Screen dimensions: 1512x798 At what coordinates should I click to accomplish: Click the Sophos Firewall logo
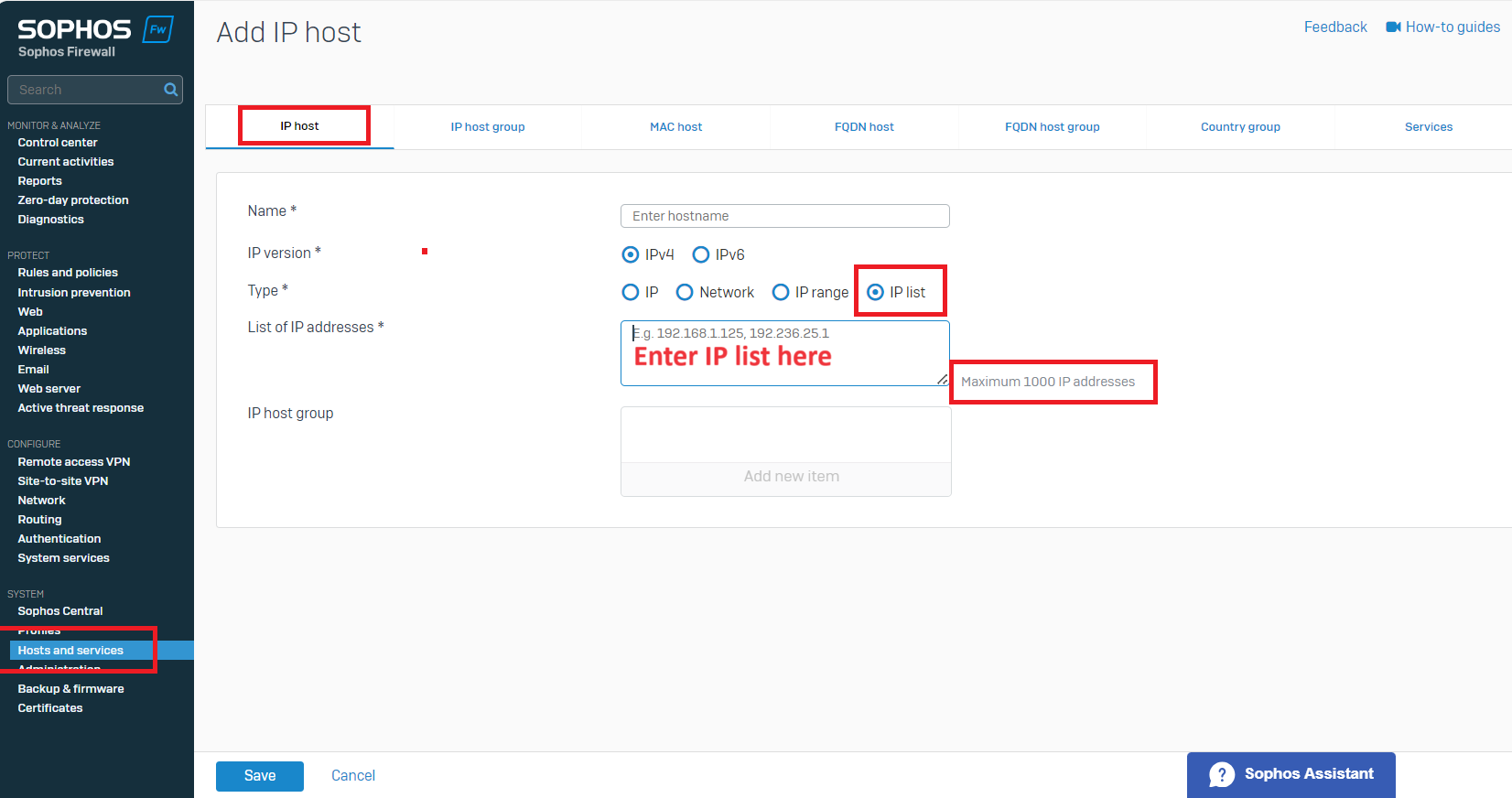pyautogui.click(x=95, y=38)
